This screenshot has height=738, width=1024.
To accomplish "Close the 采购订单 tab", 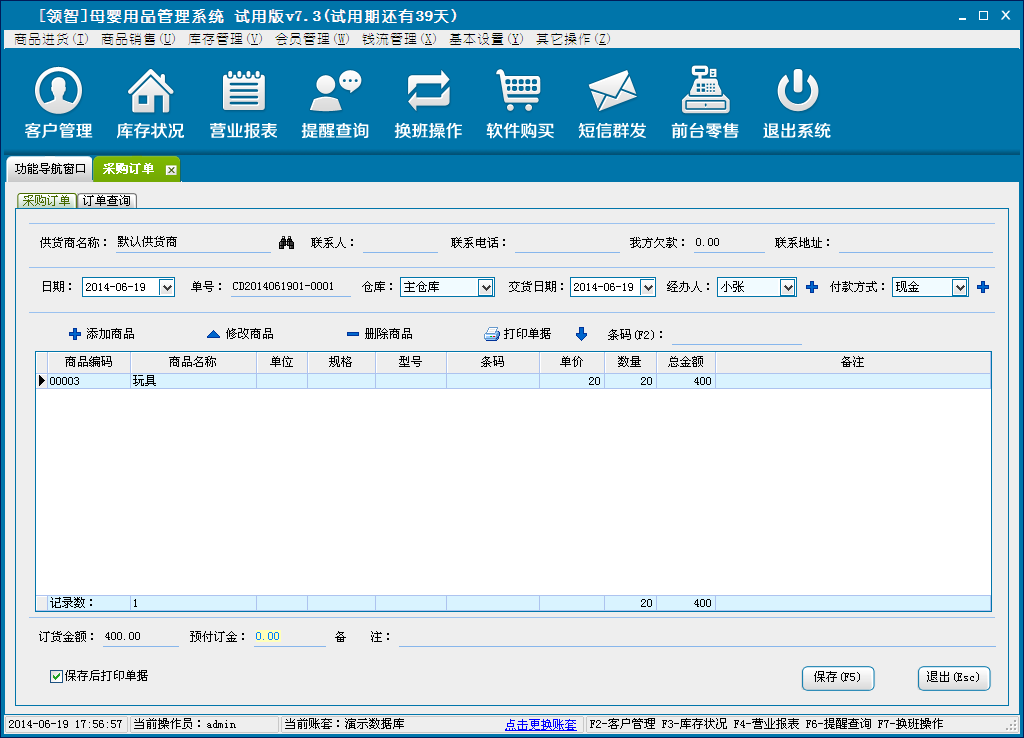I will [171, 170].
